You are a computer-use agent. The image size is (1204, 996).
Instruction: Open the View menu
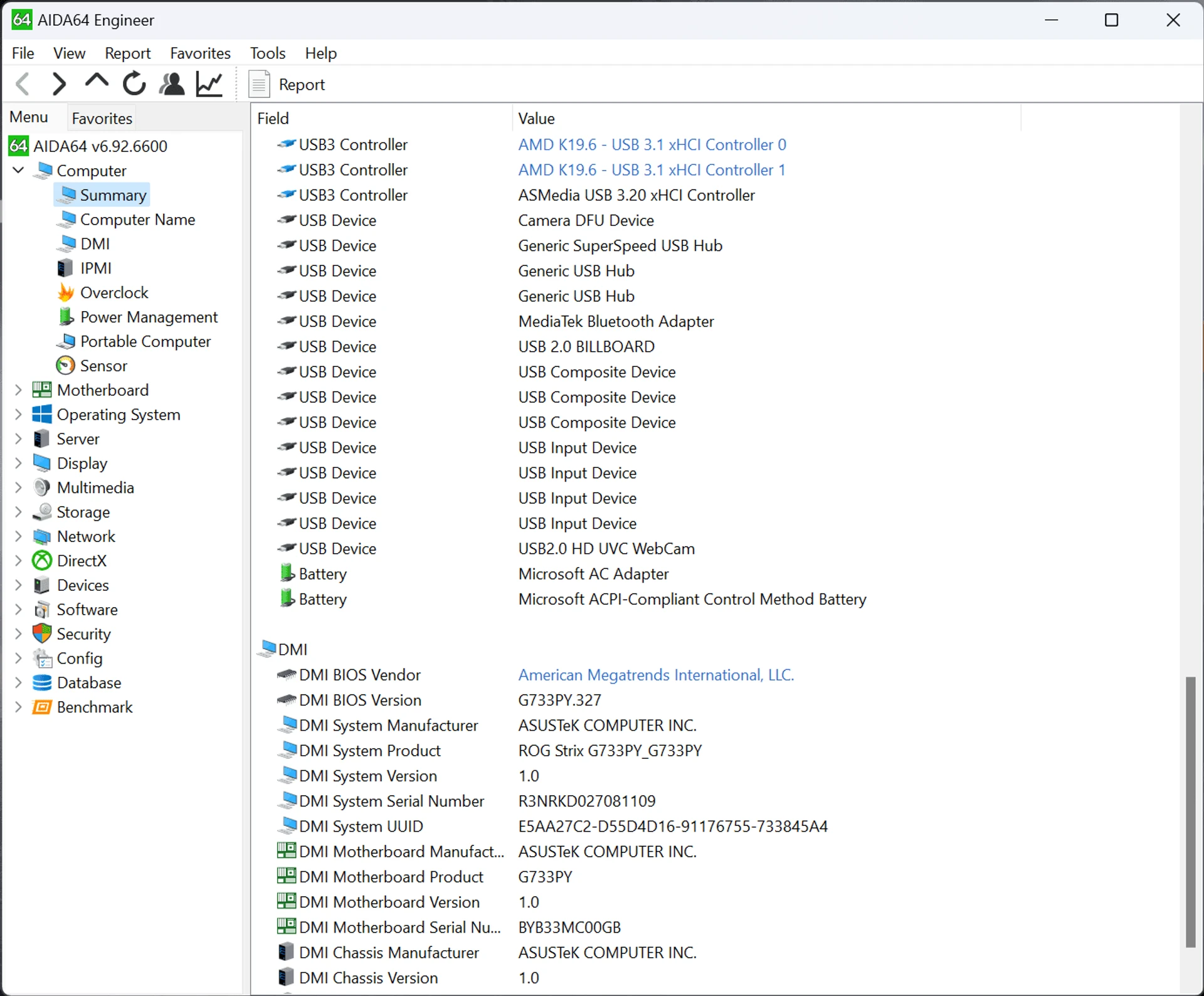point(69,53)
